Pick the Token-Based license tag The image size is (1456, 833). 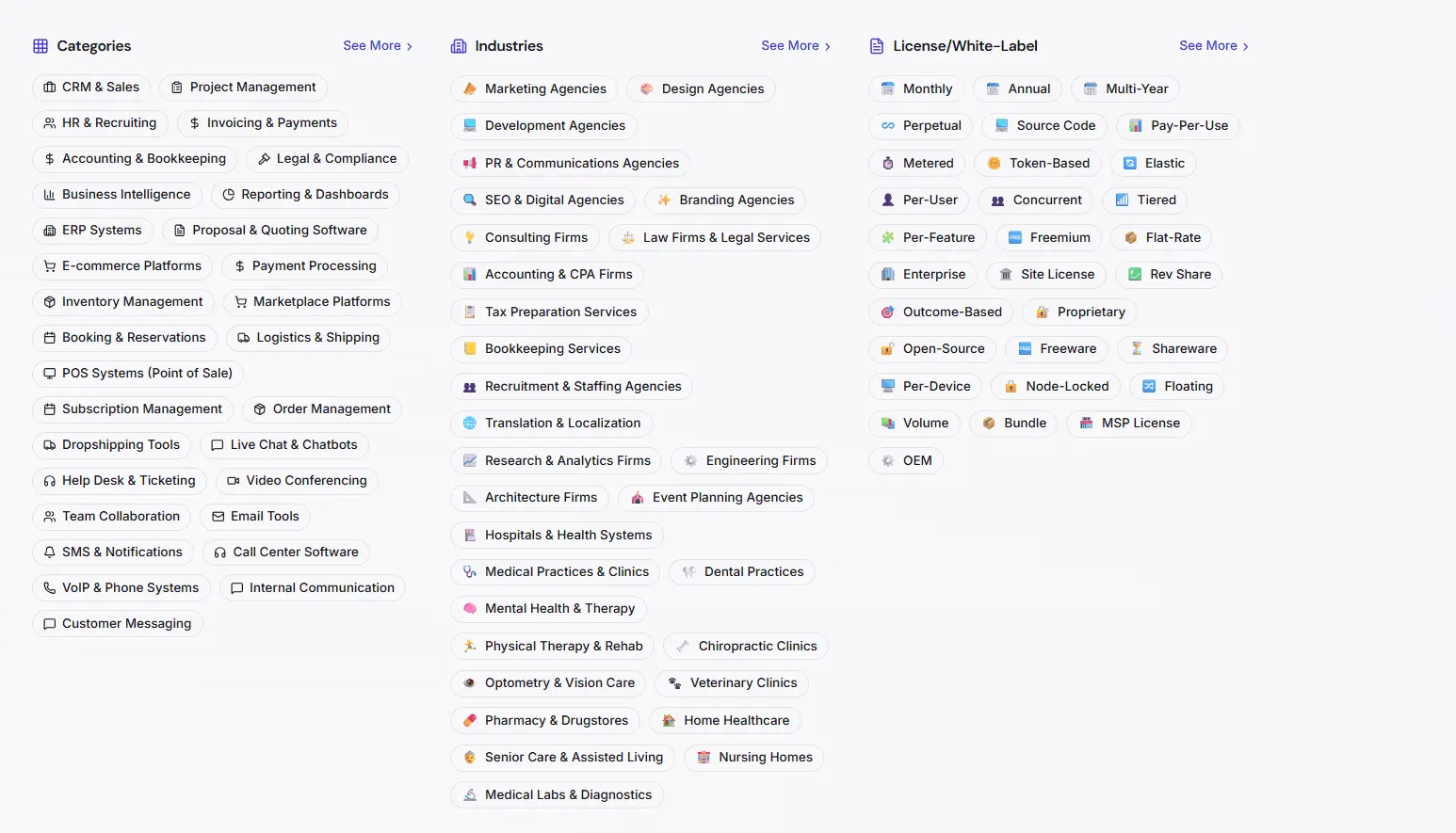pos(1038,163)
